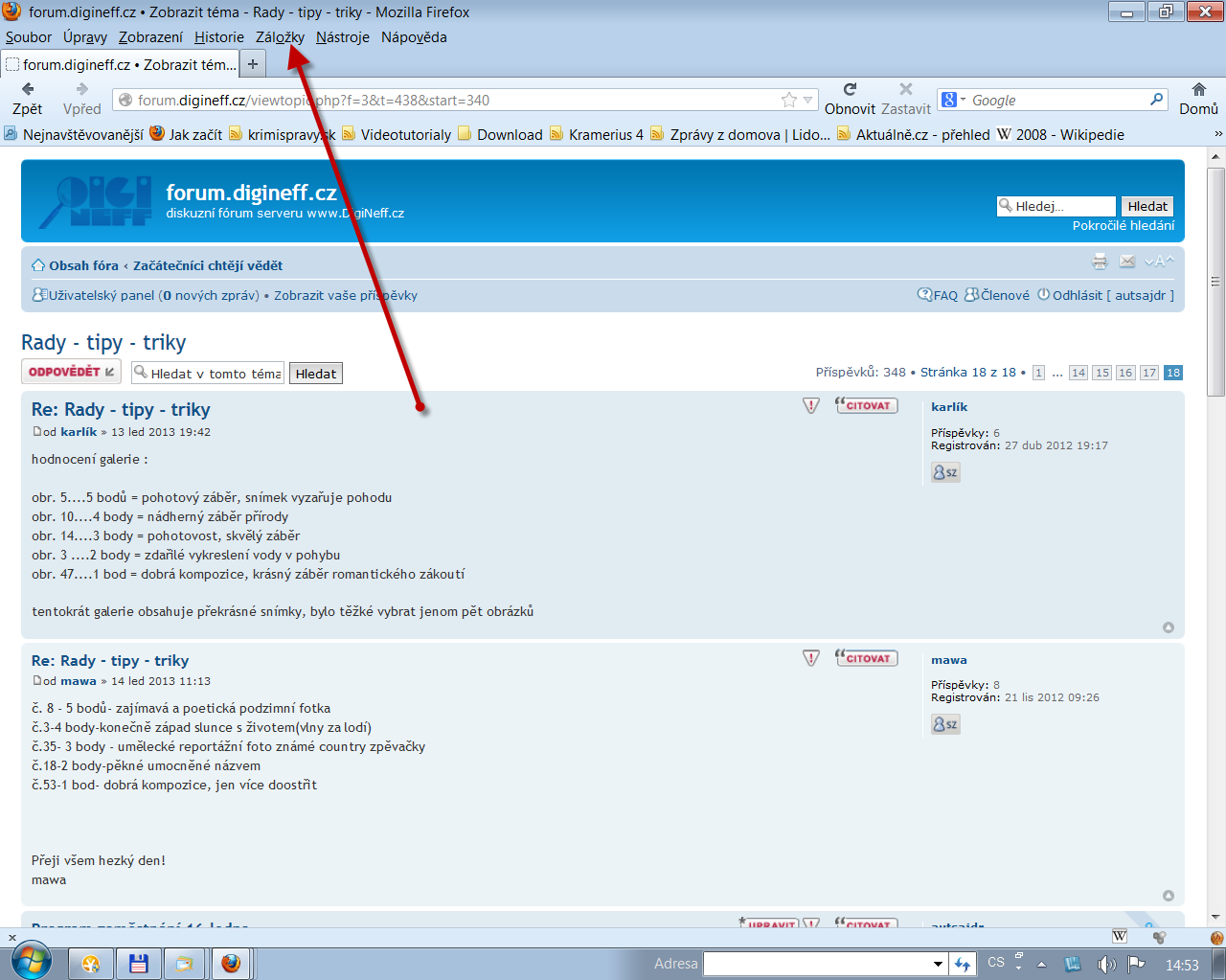This screenshot has height=980, width=1226.
Task: Bookmark this page with the star icon
Action: (788, 100)
